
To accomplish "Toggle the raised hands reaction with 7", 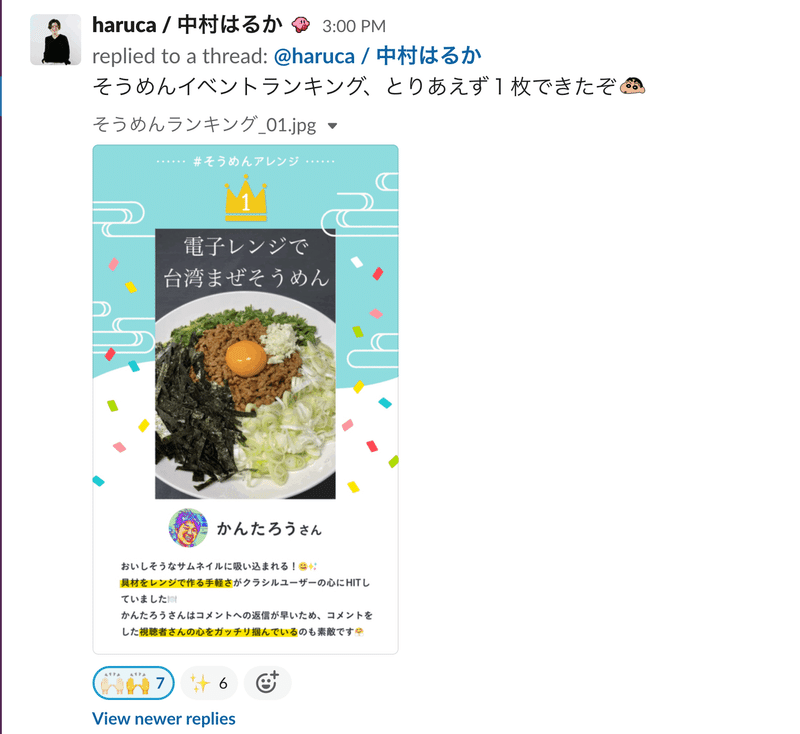I will 134,683.
